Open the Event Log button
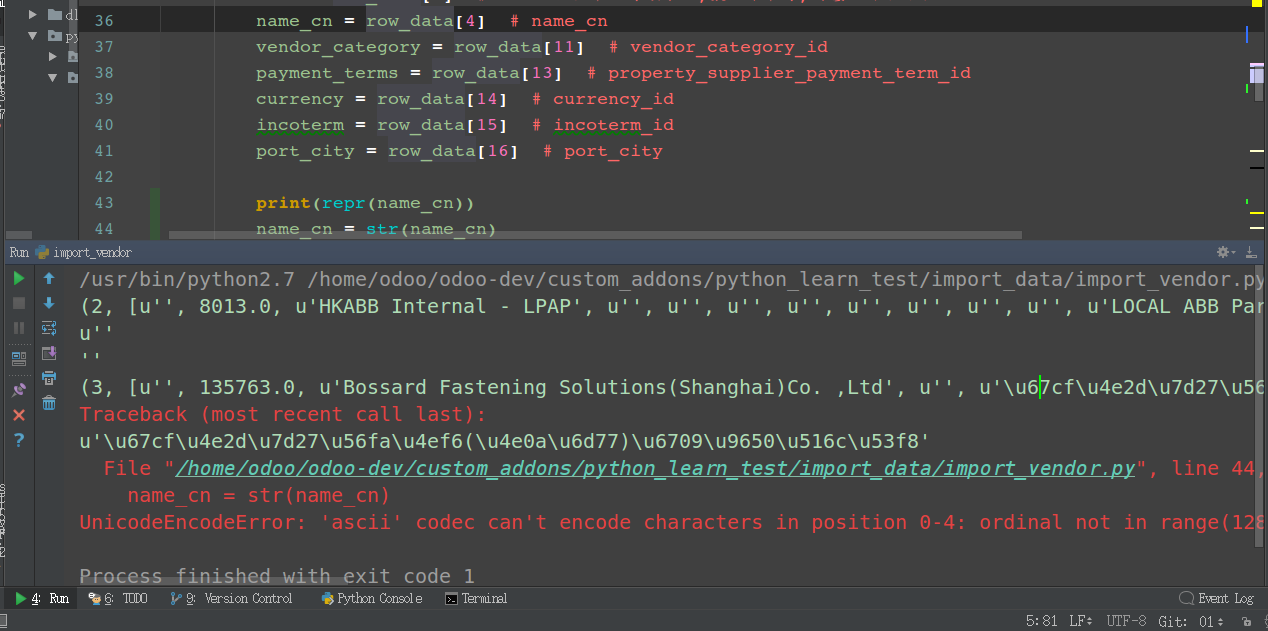This screenshot has width=1268, height=631. tap(1216, 598)
